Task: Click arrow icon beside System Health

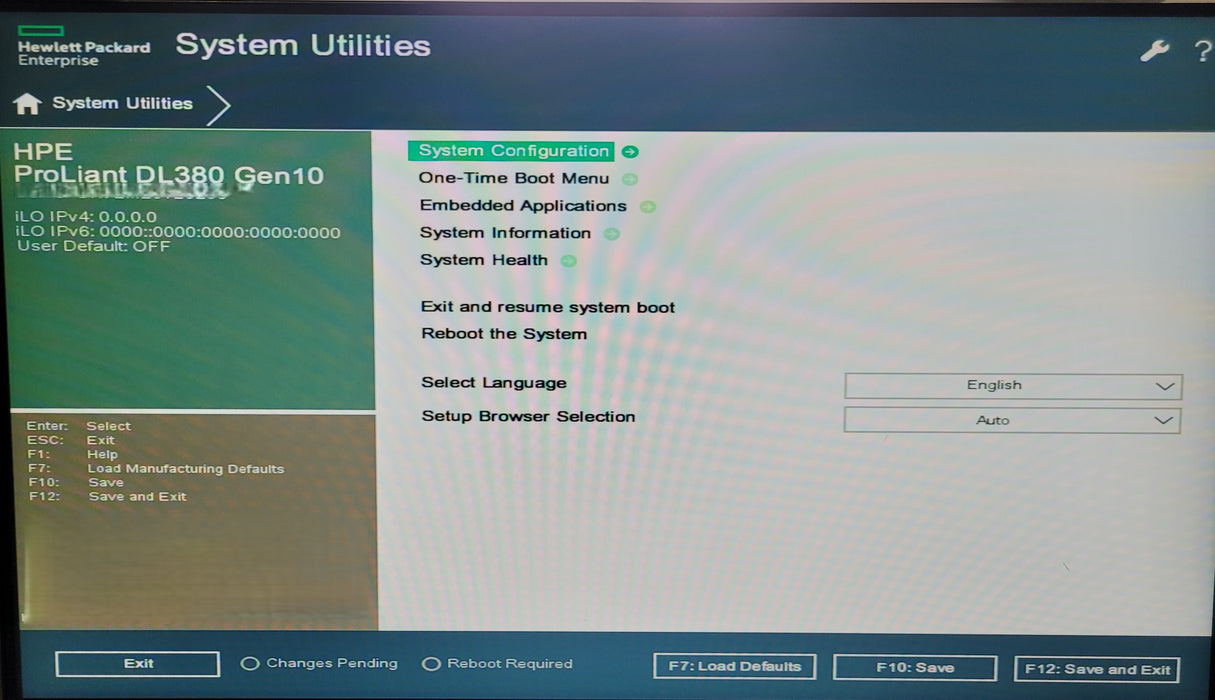Action: click(568, 261)
